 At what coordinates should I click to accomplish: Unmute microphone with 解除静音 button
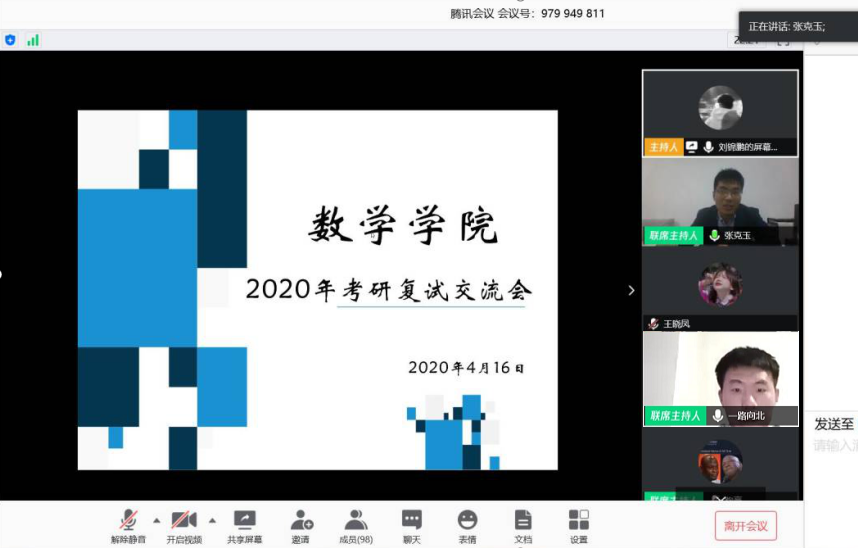pos(128,525)
